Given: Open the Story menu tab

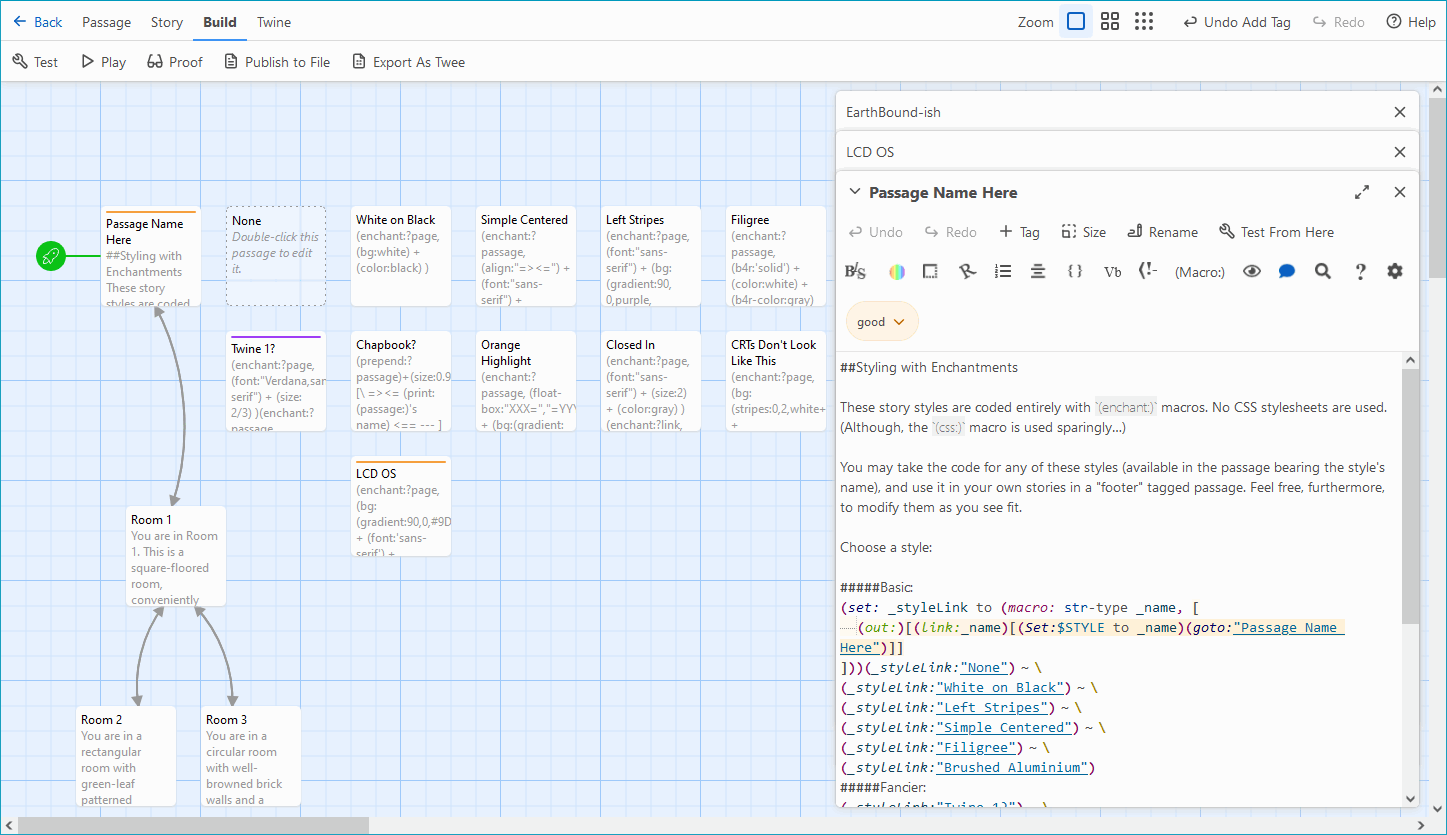Looking at the screenshot, I should [166, 21].
